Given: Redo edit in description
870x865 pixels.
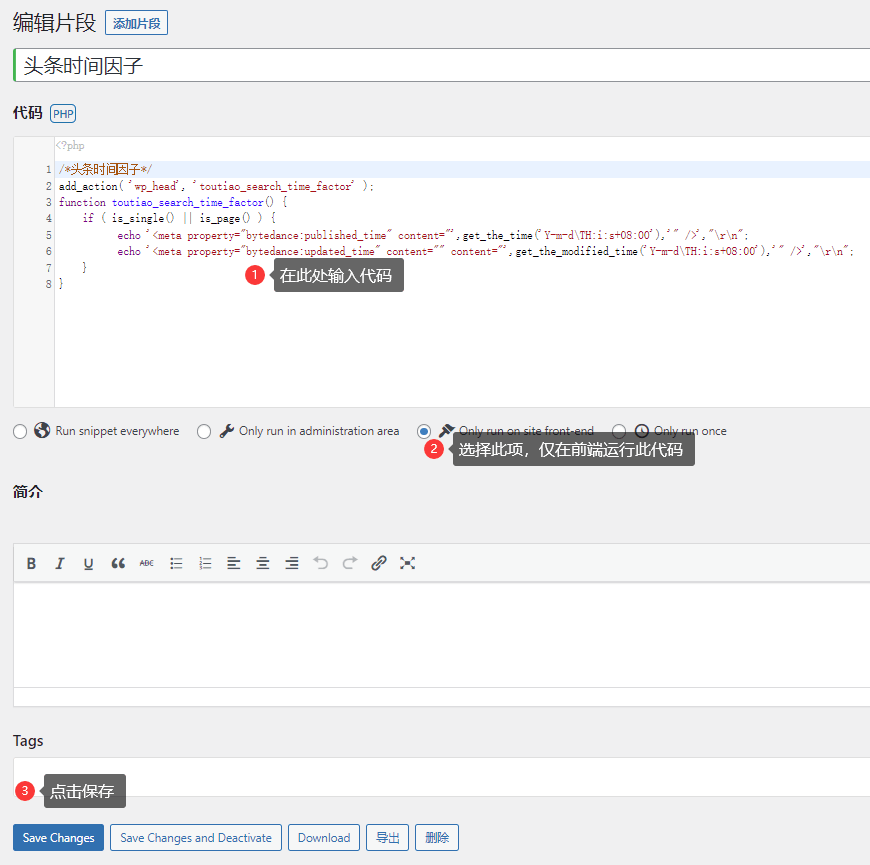Looking at the screenshot, I should (350, 563).
